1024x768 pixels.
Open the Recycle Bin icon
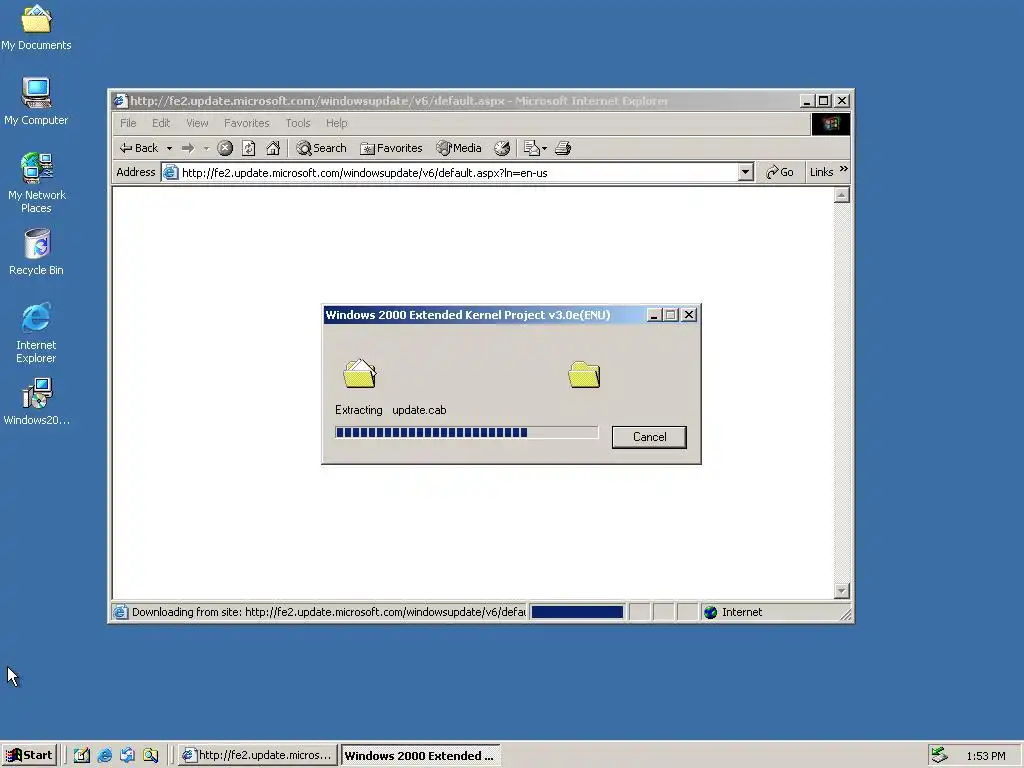pyautogui.click(x=36, y=252)
